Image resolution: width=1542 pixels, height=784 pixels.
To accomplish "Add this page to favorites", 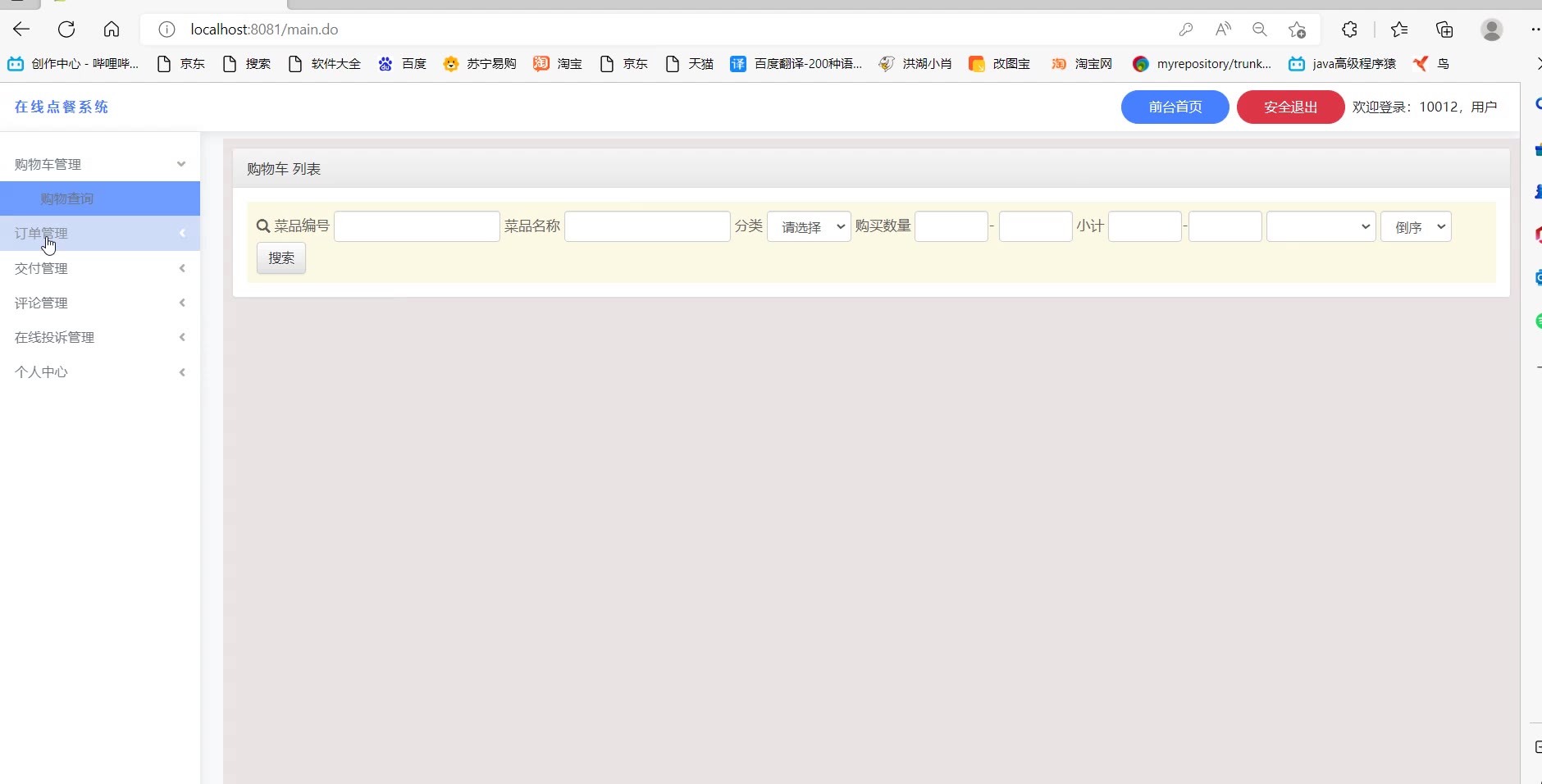I will pyautogui.click(x=1297, y=30).
